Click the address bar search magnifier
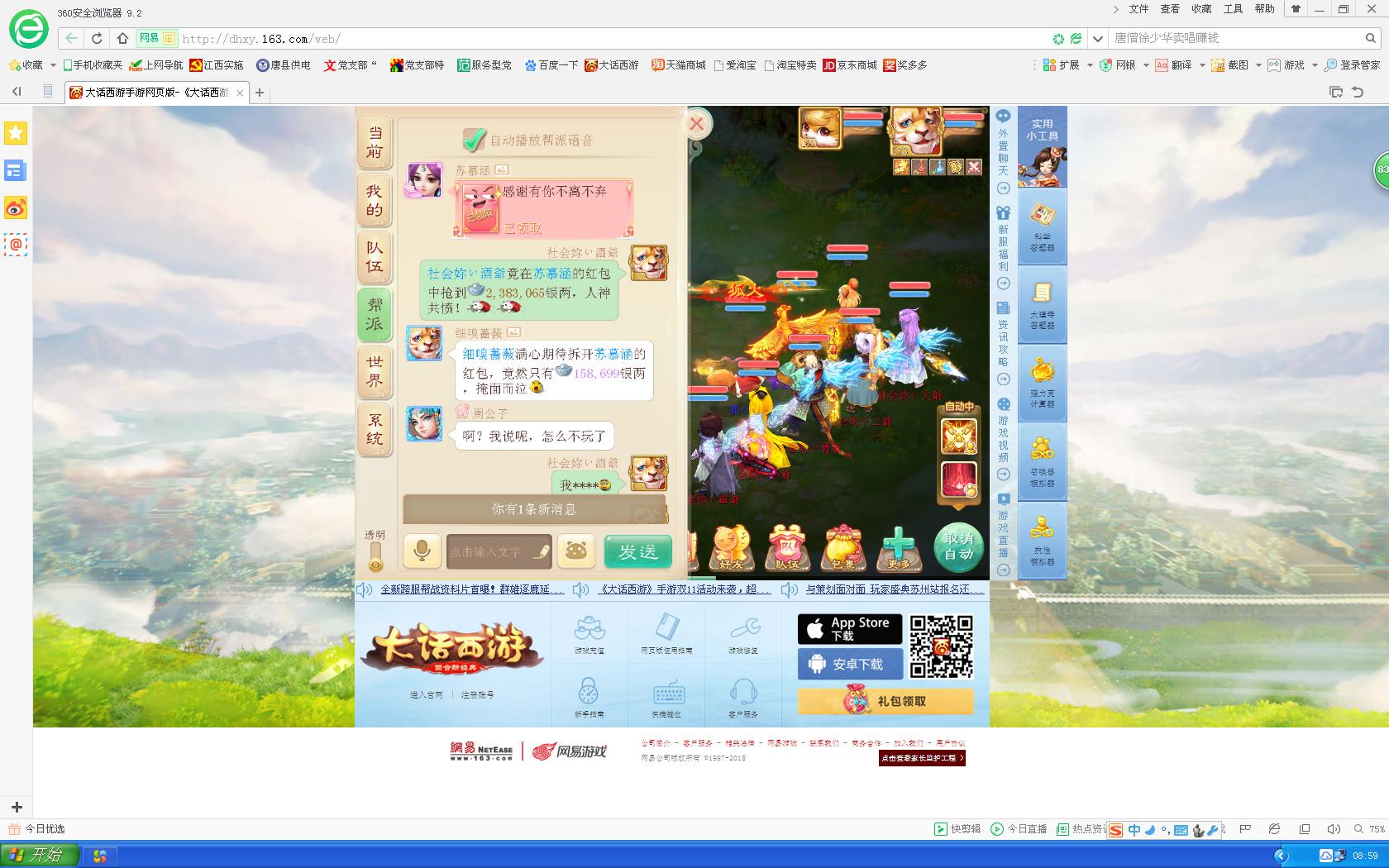 (x=1371, y=38)
